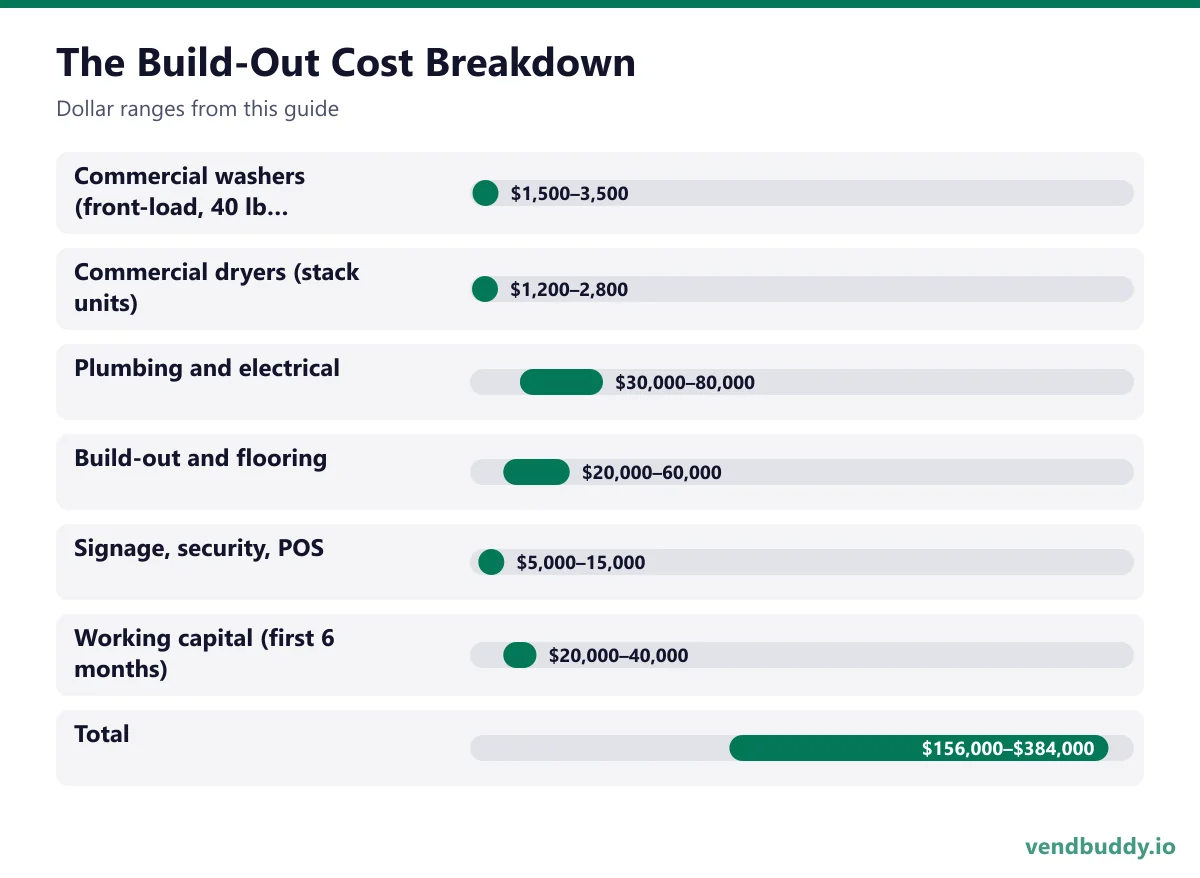The height and width of the screenshot is (878, 1200).
Task: Click the green range dot for Signage, security, POS
Action: click(x=491, y=562)
